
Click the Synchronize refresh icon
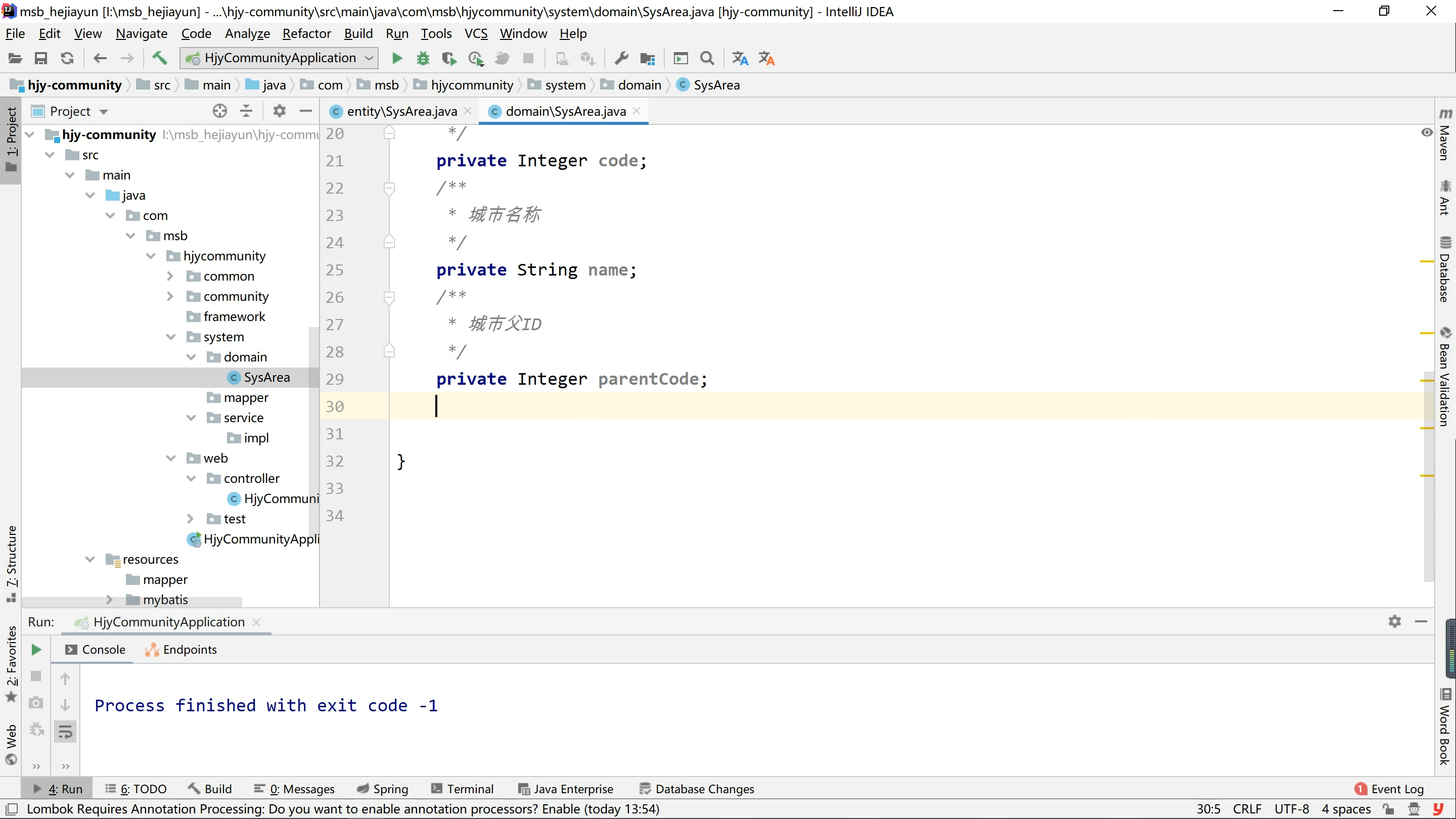67,58
